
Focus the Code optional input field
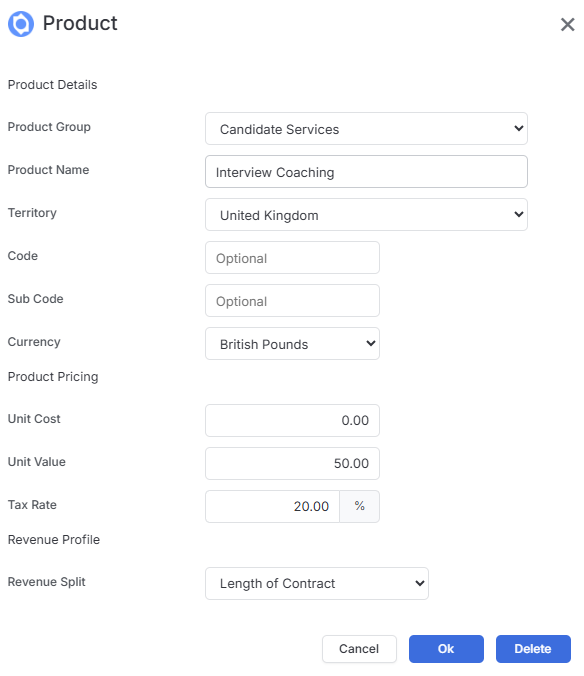click(x=292, y=257)
